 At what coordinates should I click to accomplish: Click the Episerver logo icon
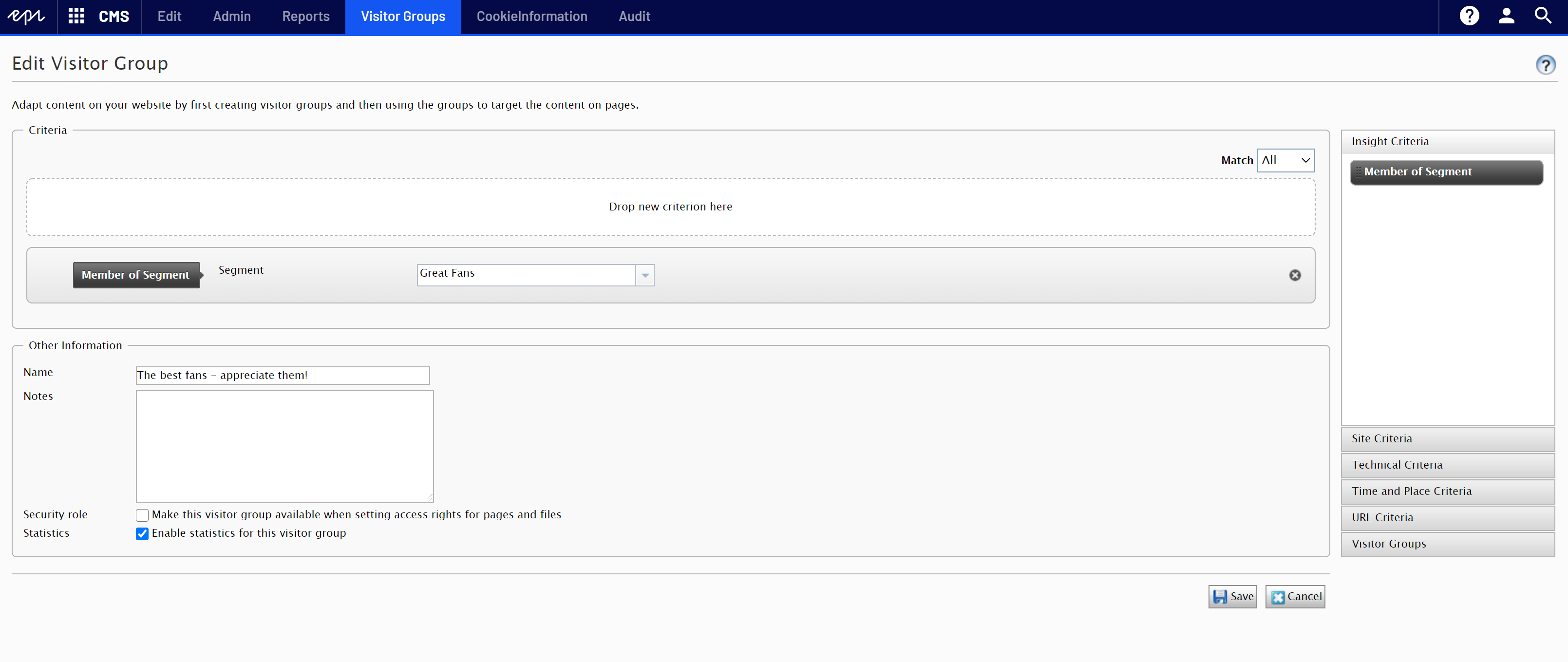pos(26,17)
